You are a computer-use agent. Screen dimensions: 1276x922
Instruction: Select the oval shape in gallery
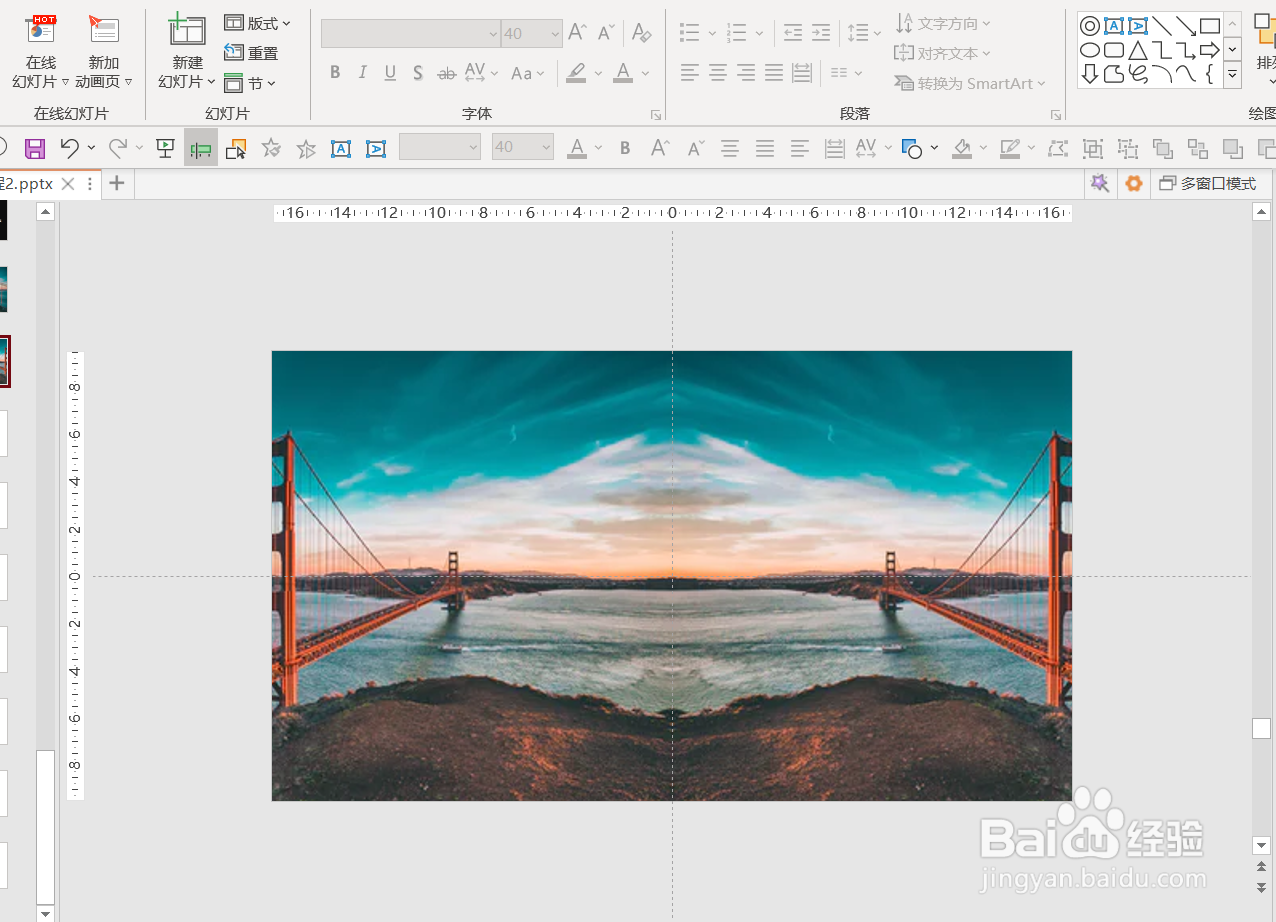click(x=1090, y=50)
